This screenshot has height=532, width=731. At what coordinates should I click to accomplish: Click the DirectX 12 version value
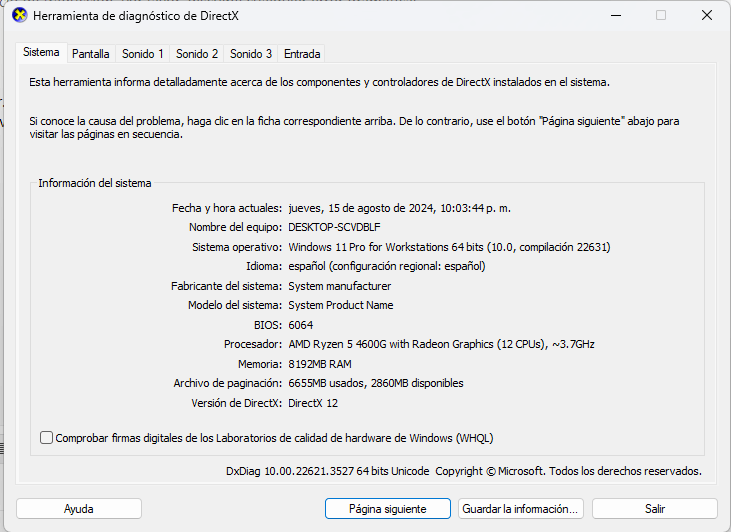(x=313, y=403)
